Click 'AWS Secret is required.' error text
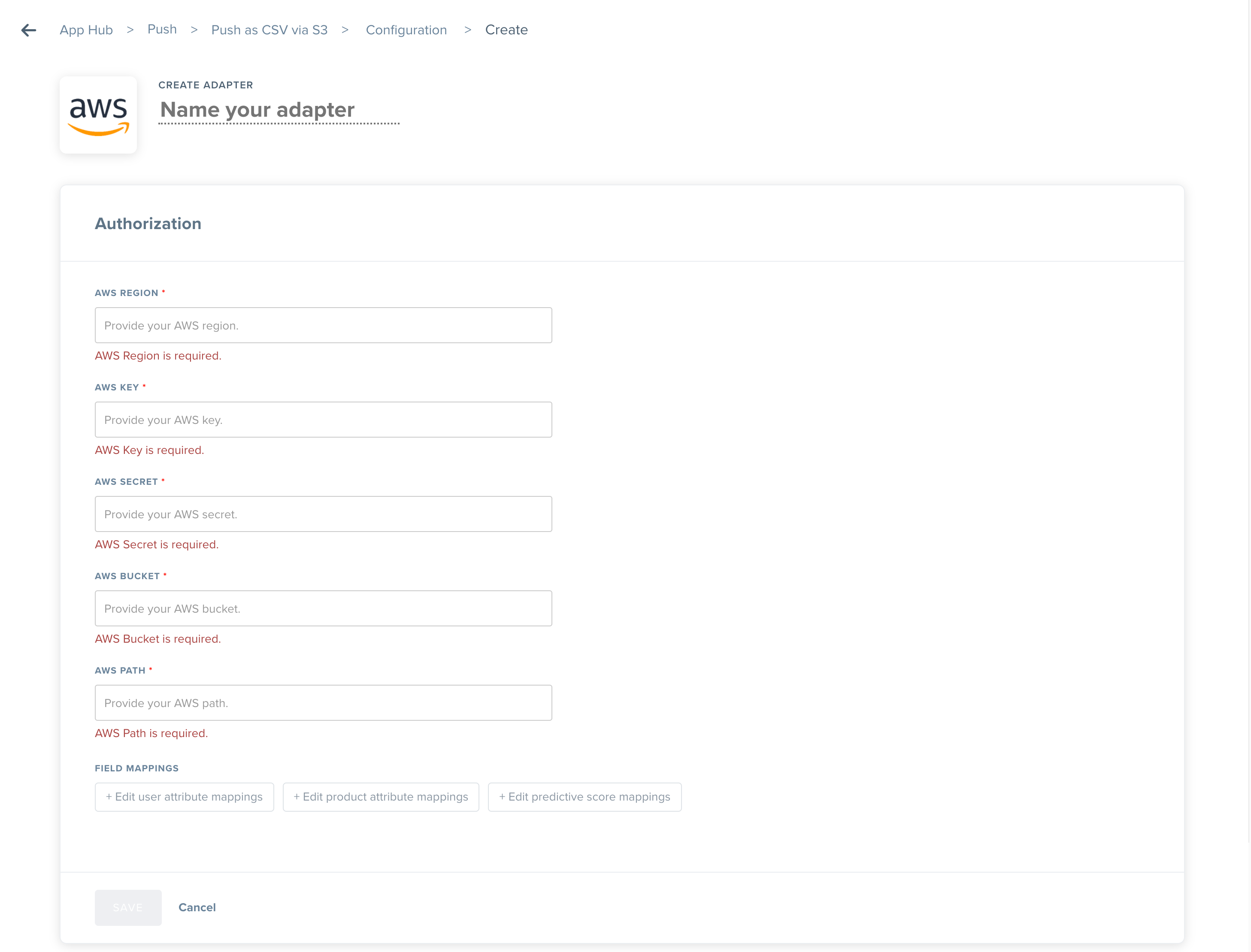 tap(157, 544)
